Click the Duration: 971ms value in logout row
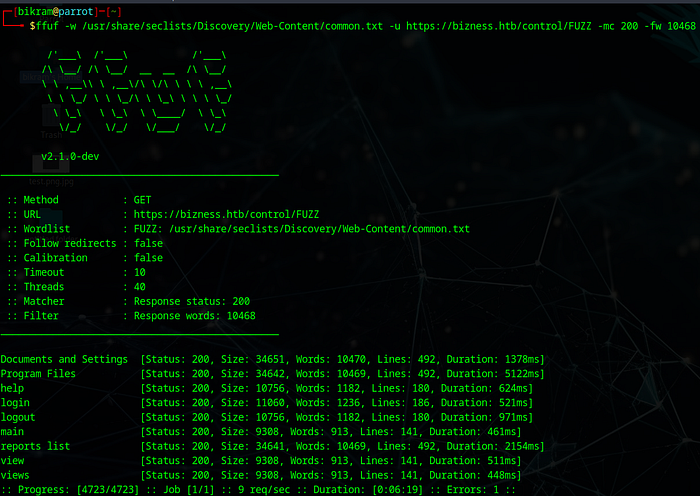The height and width of the screenshot is (496, 700). [x=485, y=417]
